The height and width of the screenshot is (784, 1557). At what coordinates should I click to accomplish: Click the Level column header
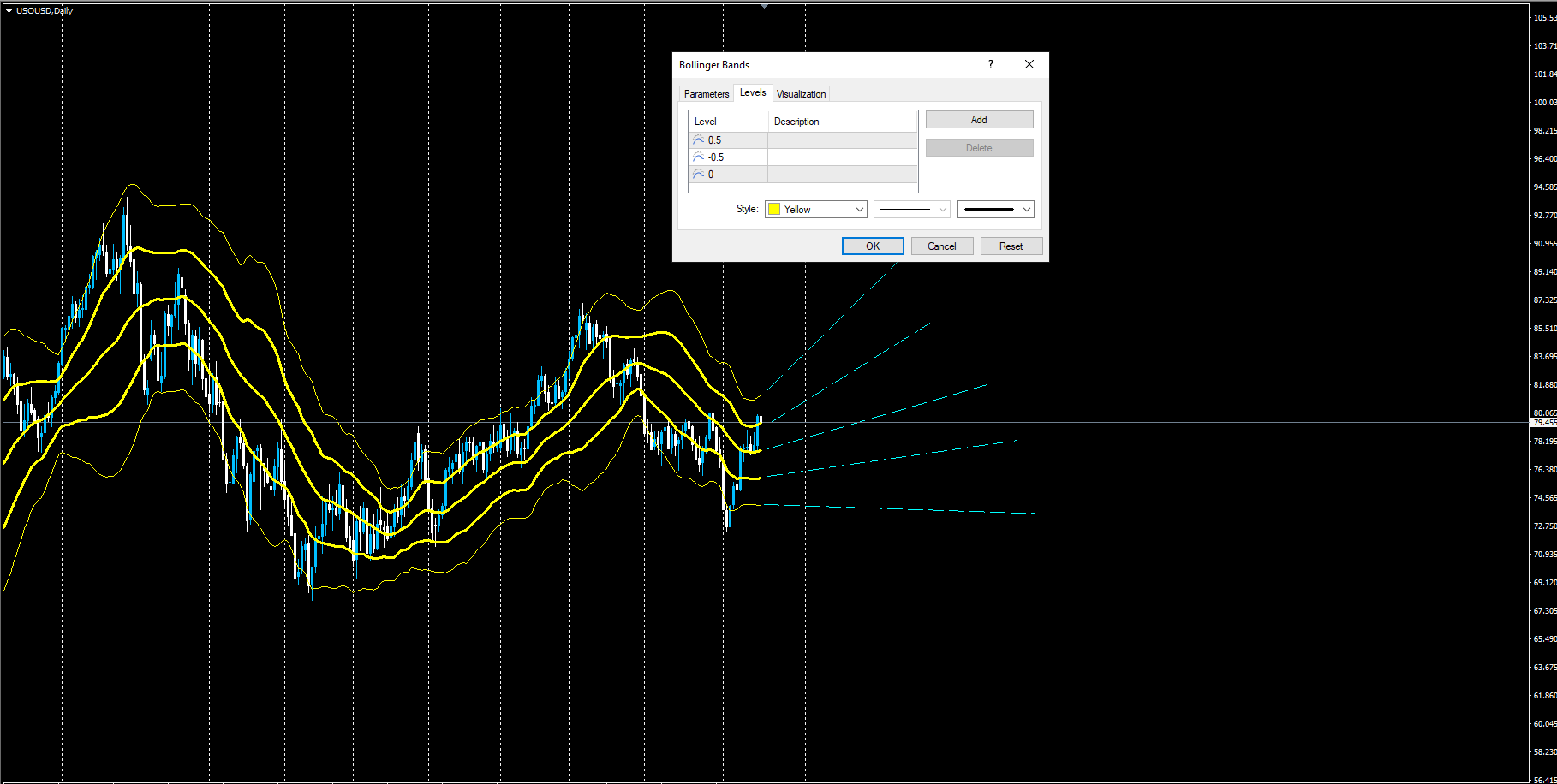coord(728,122)
